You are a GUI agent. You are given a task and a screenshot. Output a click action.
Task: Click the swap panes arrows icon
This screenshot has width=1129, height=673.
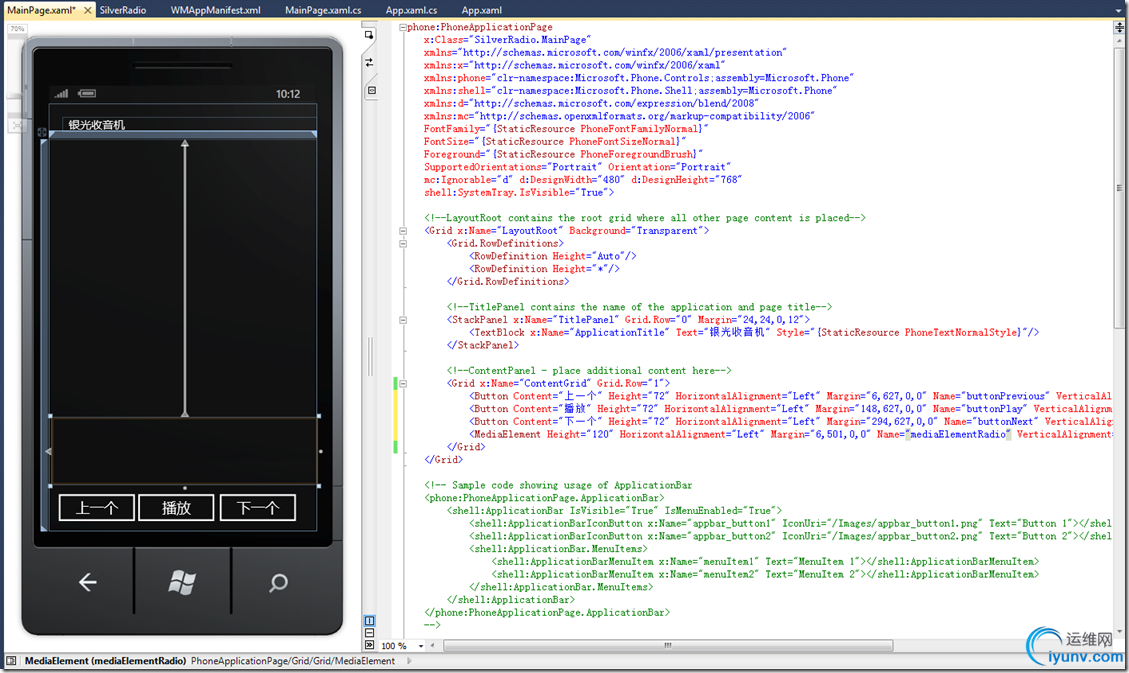[369, 62]
